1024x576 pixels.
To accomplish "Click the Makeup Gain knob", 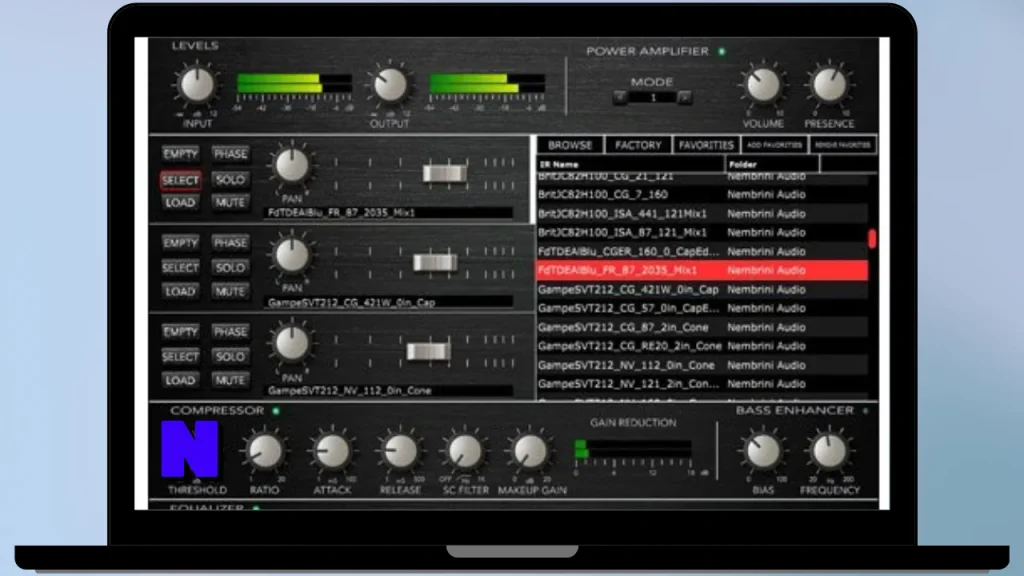I will point(530,451).
